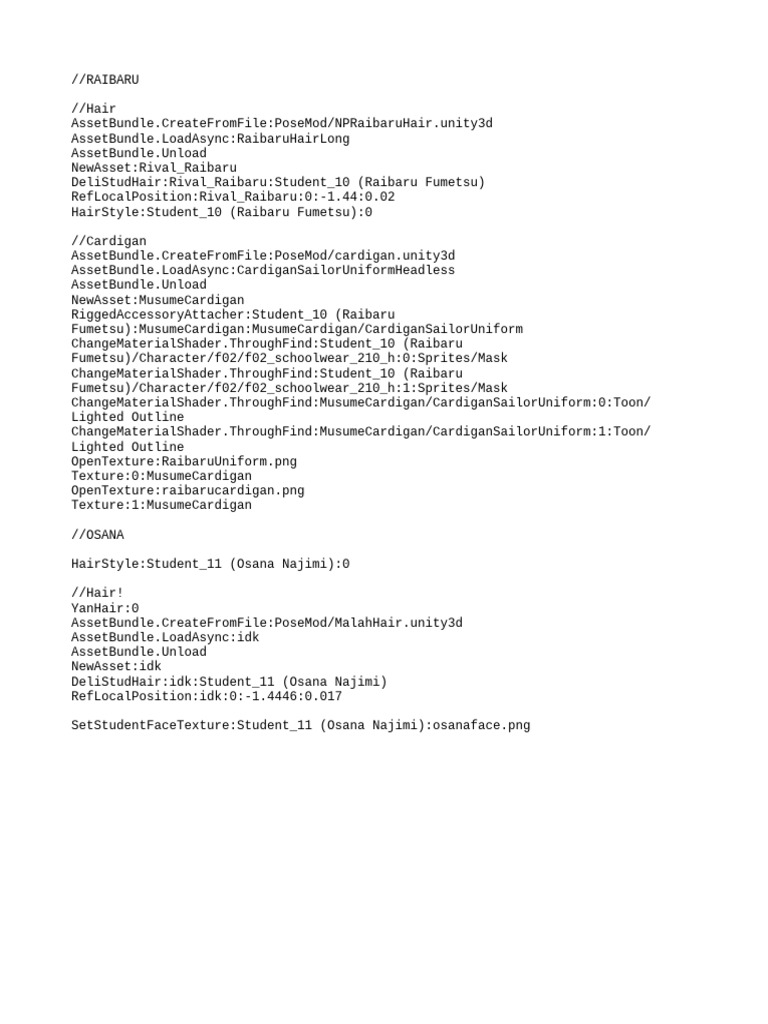Click the SetStudentFaceTexture osanaface.png line

(300, 725)
